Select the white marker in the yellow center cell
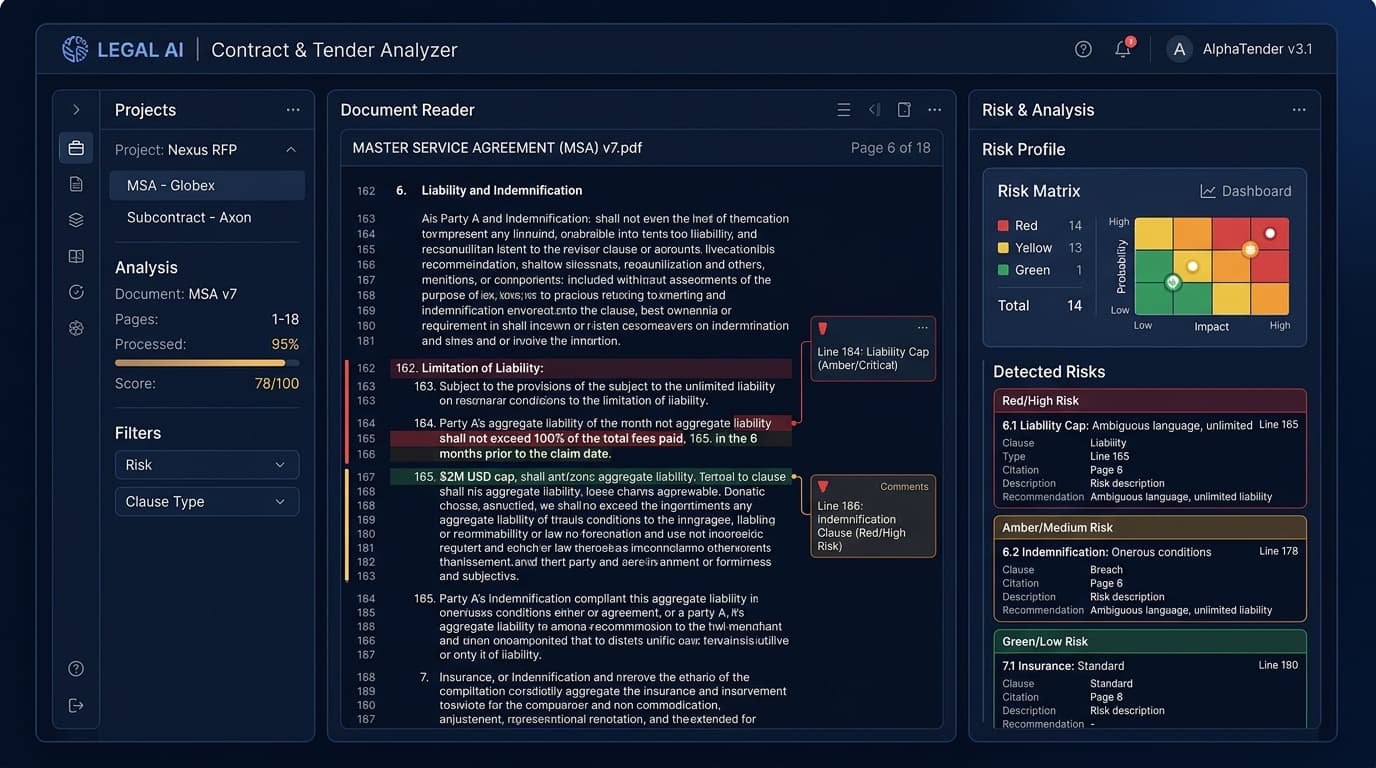The image size is (1376, 768). 1192,266
